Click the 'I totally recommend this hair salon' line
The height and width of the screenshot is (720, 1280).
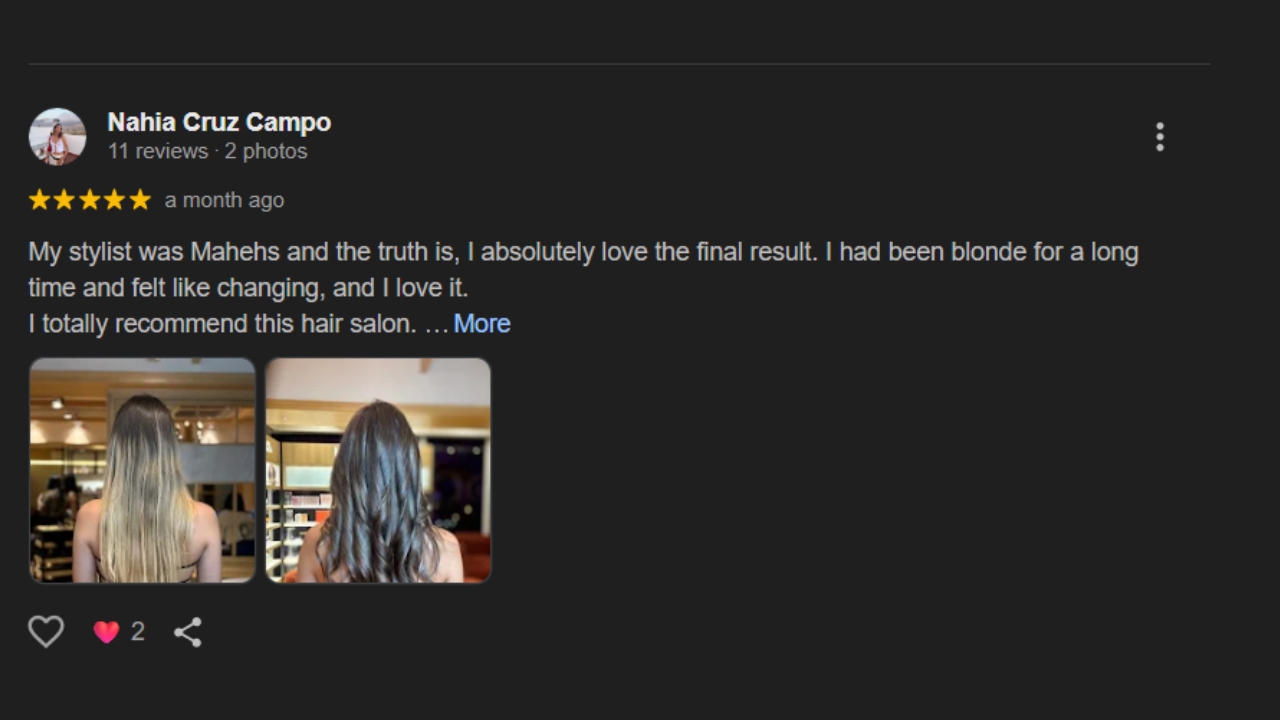pos(222,324)
